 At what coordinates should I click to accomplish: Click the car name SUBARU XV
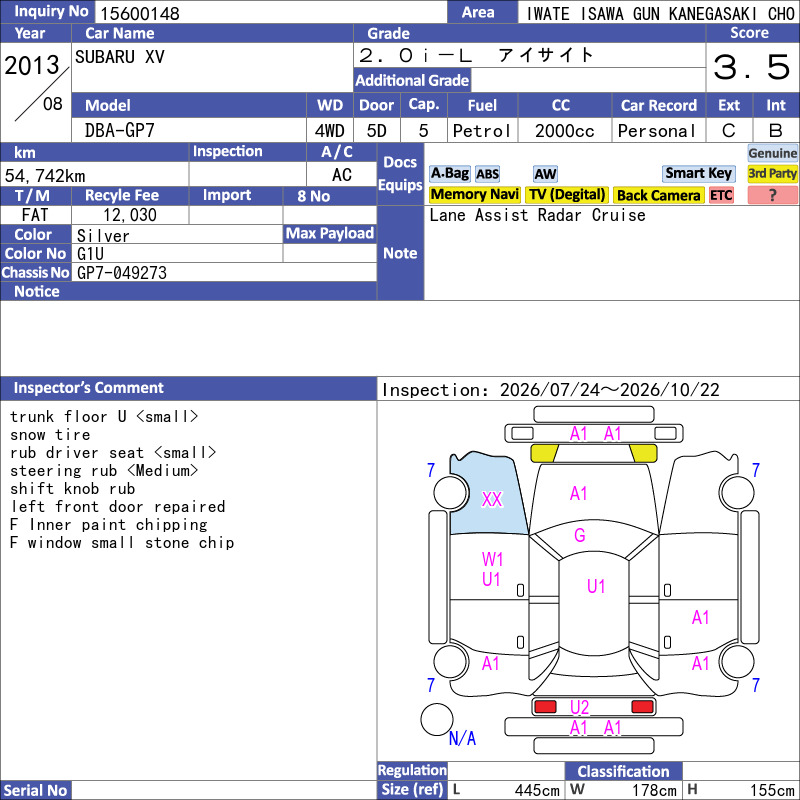(x=119, y=57)
